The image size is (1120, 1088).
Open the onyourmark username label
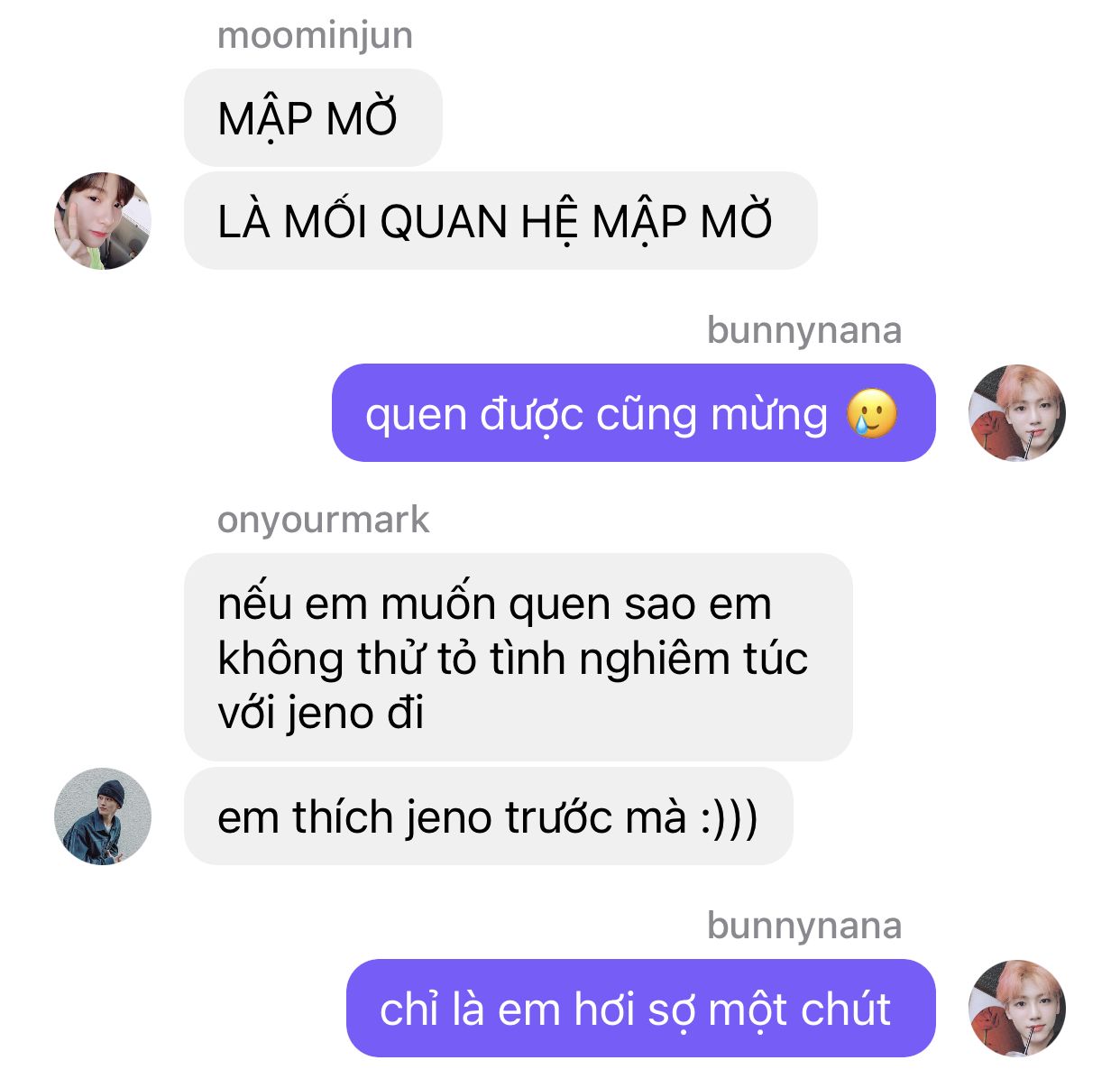coord(324,521)
